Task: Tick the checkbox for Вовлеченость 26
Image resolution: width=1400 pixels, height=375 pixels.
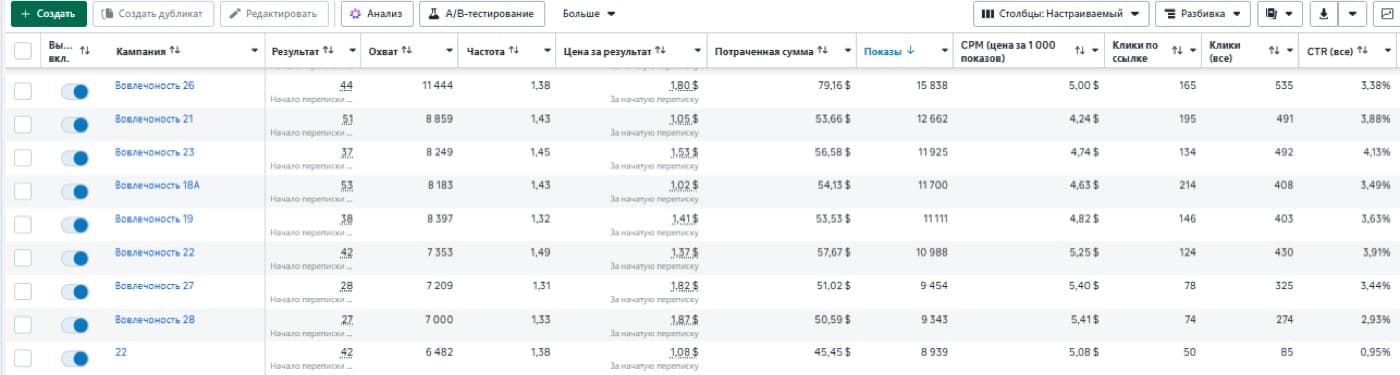Action: (22, 92)
